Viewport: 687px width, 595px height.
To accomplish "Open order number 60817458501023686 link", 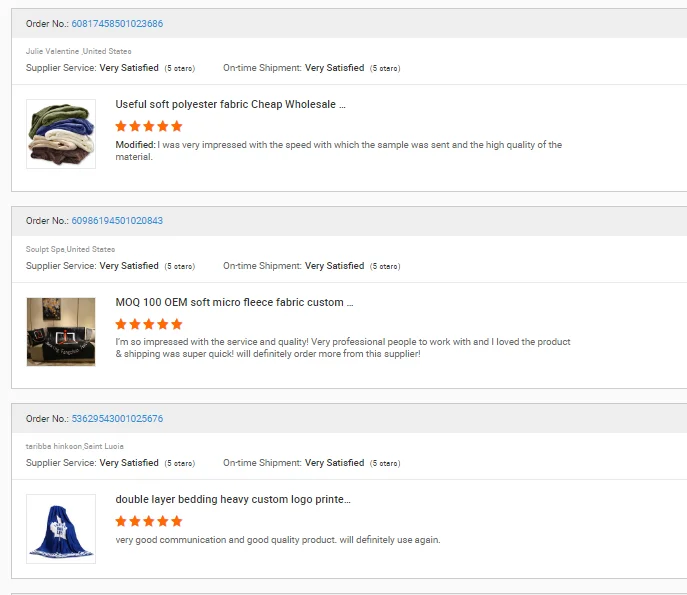I will (117, 23).
